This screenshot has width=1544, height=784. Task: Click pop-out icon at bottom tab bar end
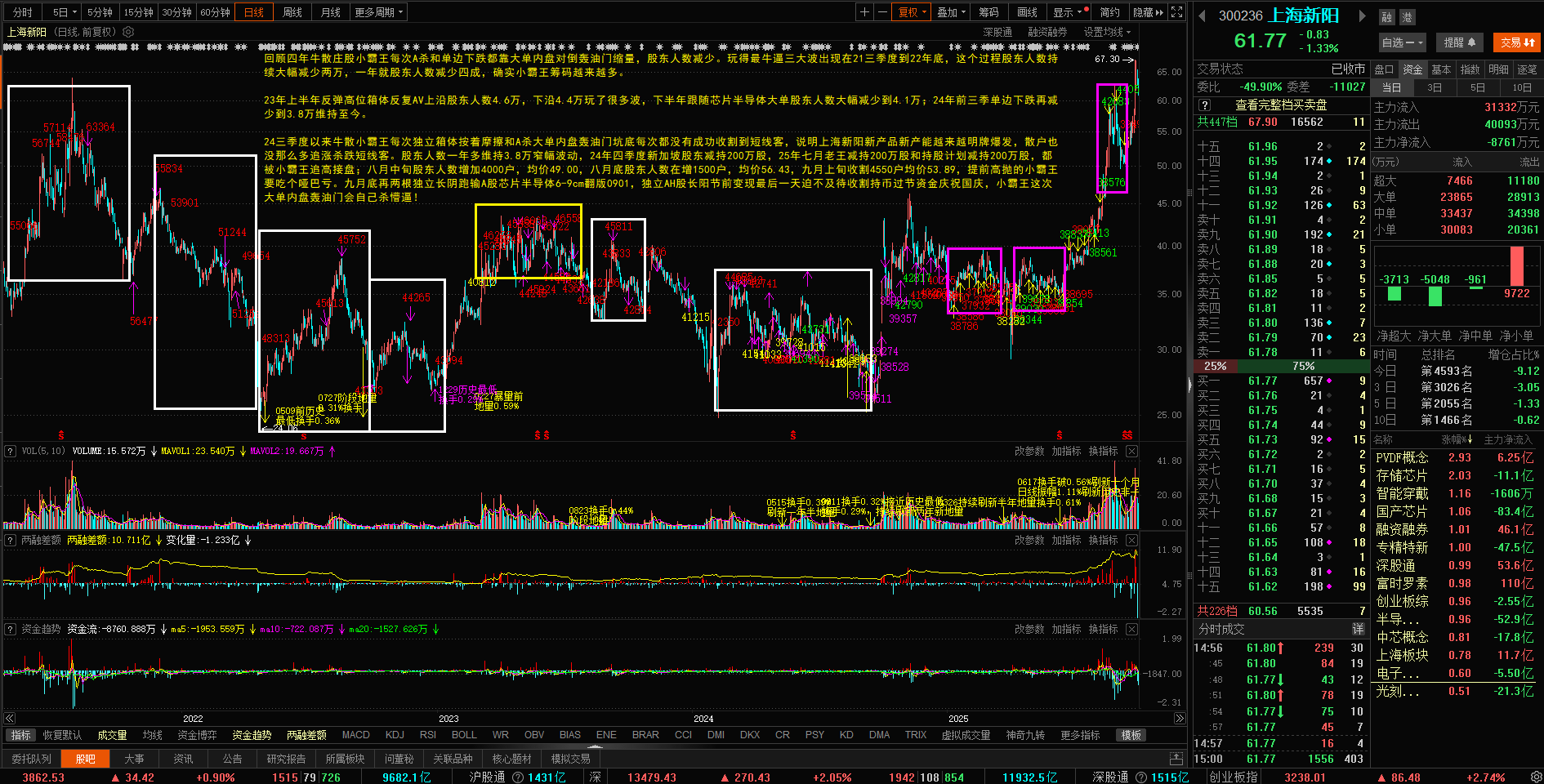click(x=1176, y=759)
